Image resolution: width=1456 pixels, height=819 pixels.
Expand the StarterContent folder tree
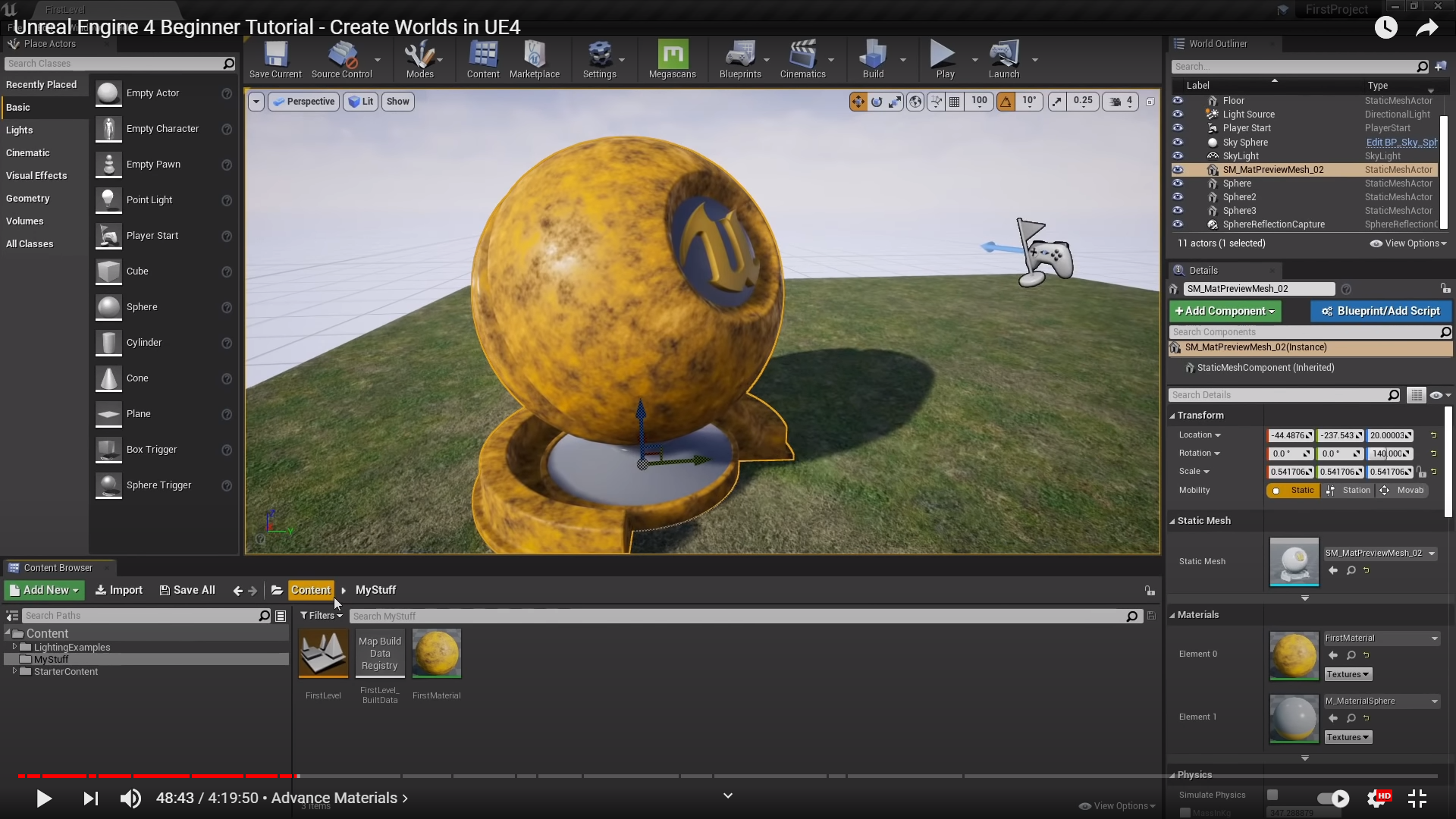(x=14, y=671)
